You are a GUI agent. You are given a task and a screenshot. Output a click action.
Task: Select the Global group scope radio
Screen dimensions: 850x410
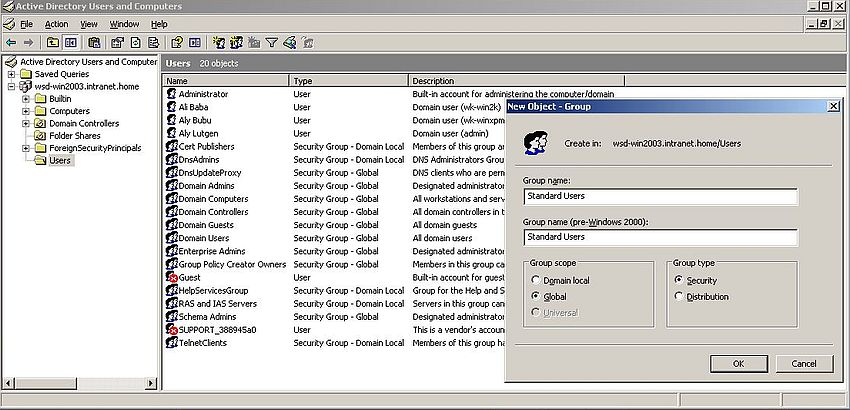point(534,297)
